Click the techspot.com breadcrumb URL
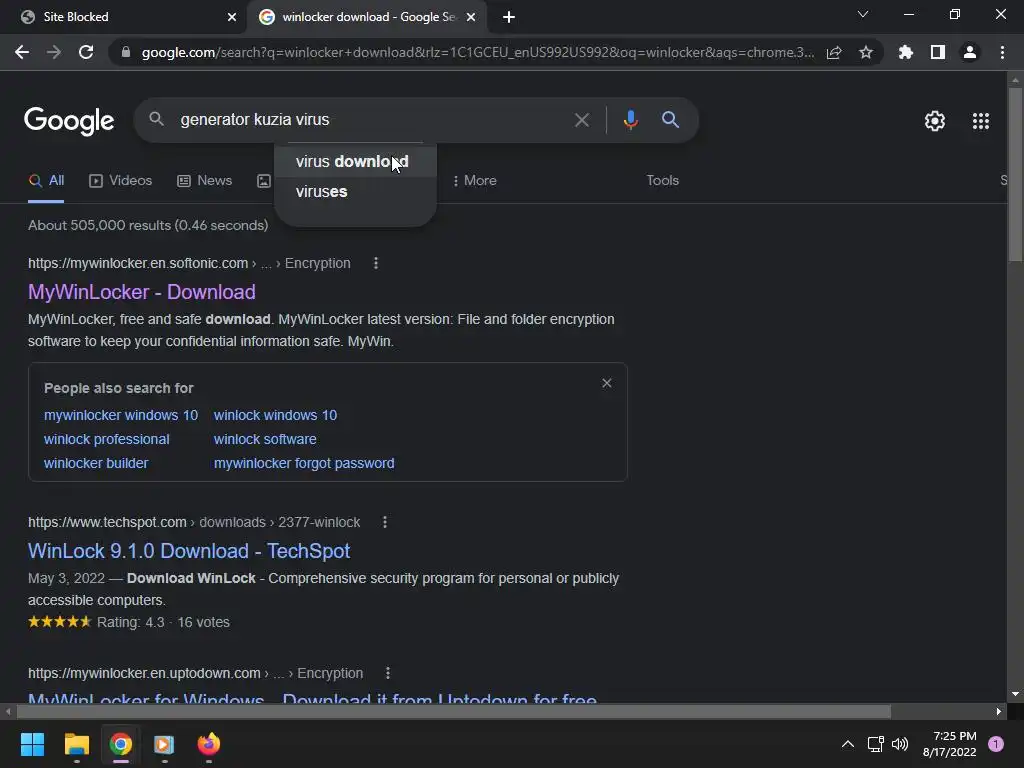1024x768 pixels. 194,522
